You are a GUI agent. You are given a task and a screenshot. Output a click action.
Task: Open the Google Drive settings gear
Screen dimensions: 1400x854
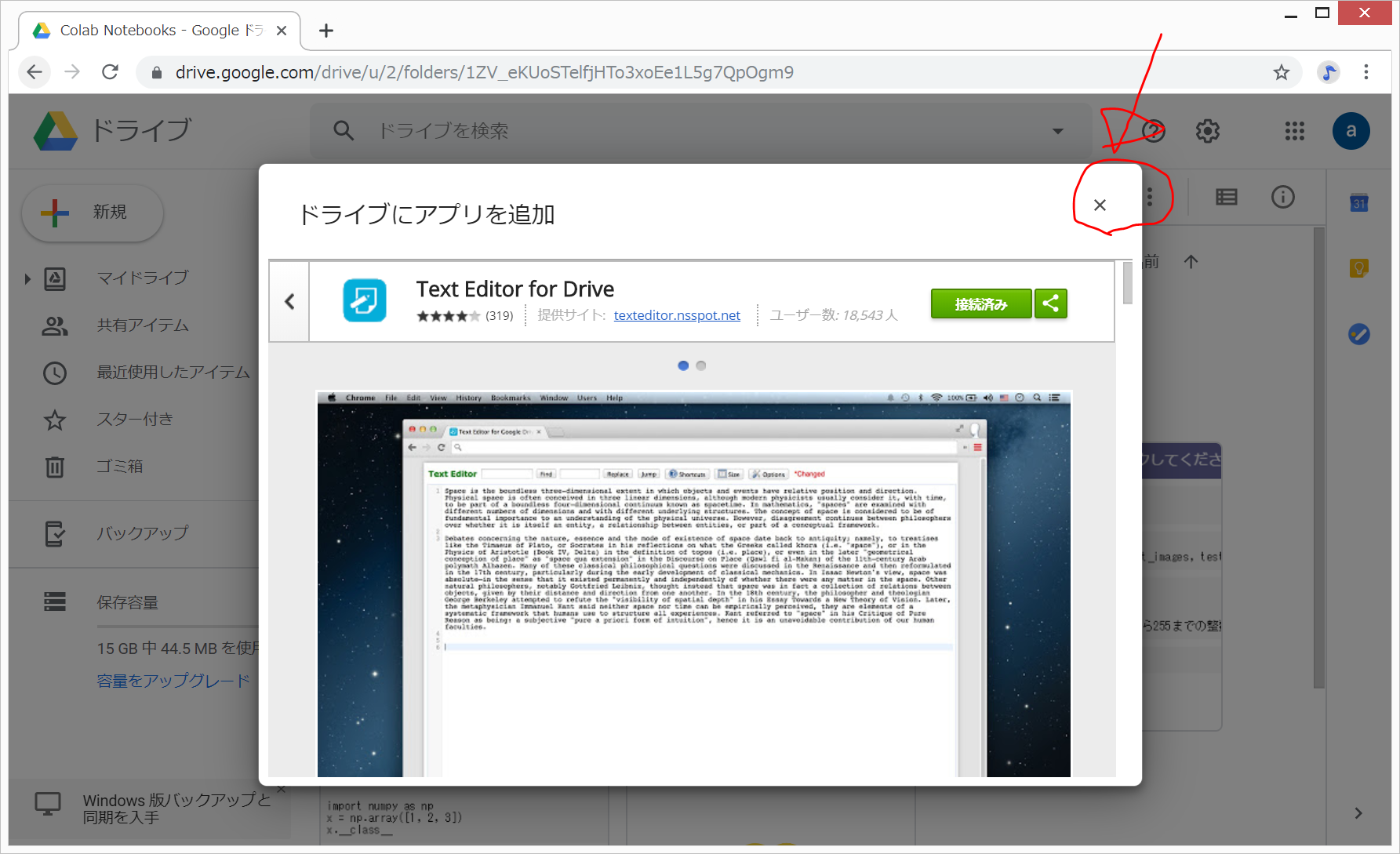[x=1208, y=131]
